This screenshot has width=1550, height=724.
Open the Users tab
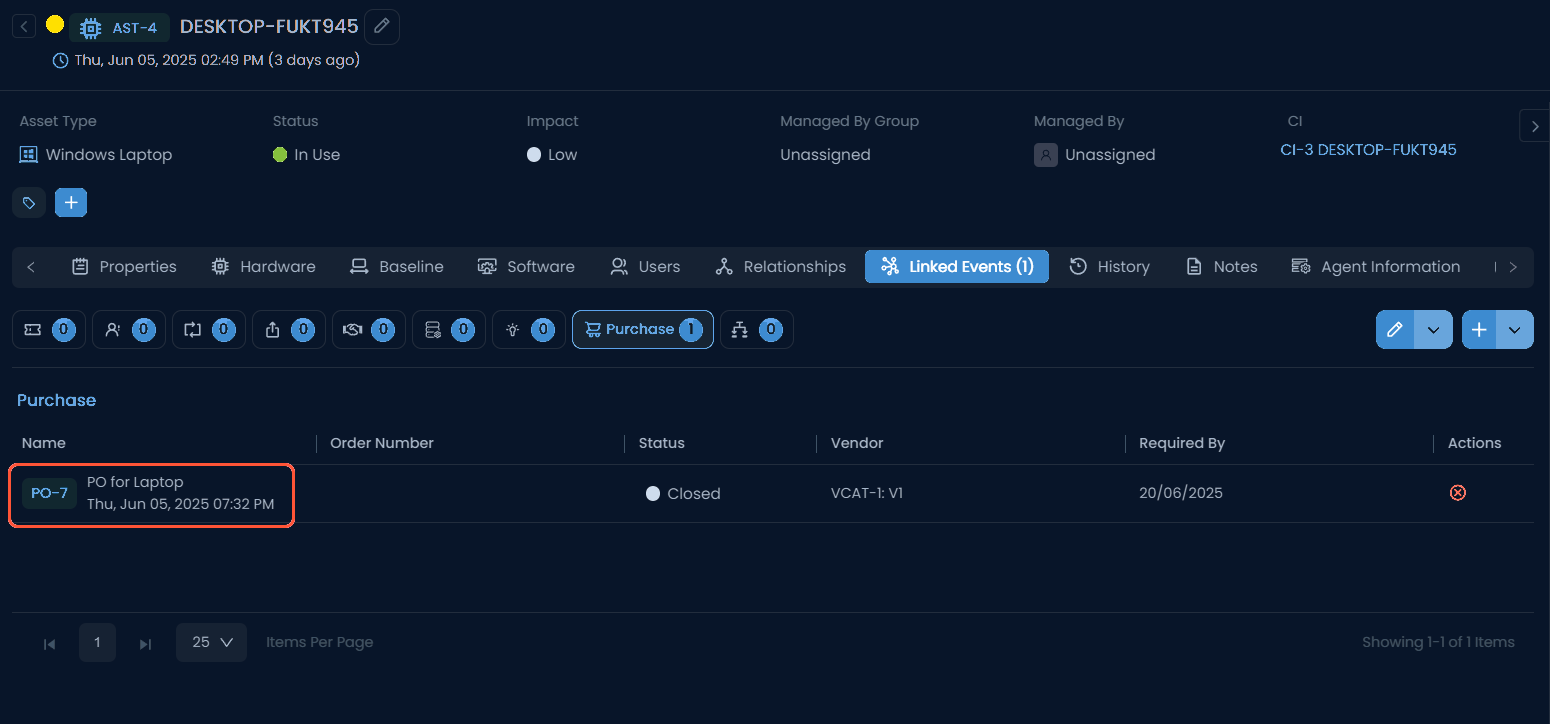pyautogui.click(x=646, y=267)
